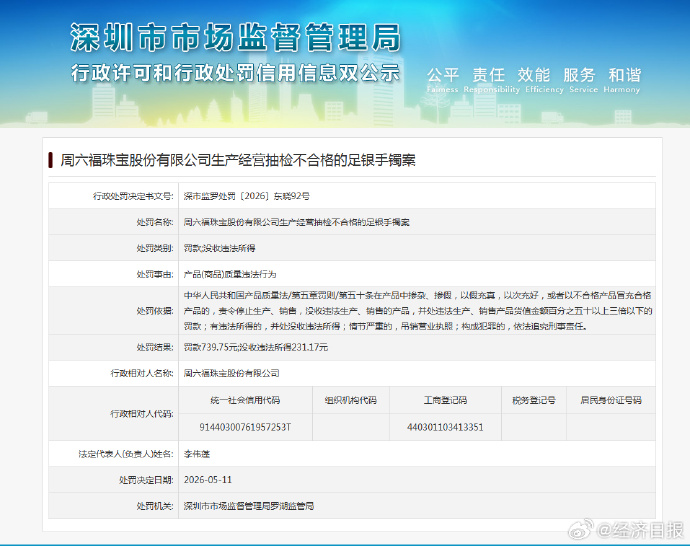690x546 pixels.
Task: Click the 税务登记号 column header
Action: [534, 400]
